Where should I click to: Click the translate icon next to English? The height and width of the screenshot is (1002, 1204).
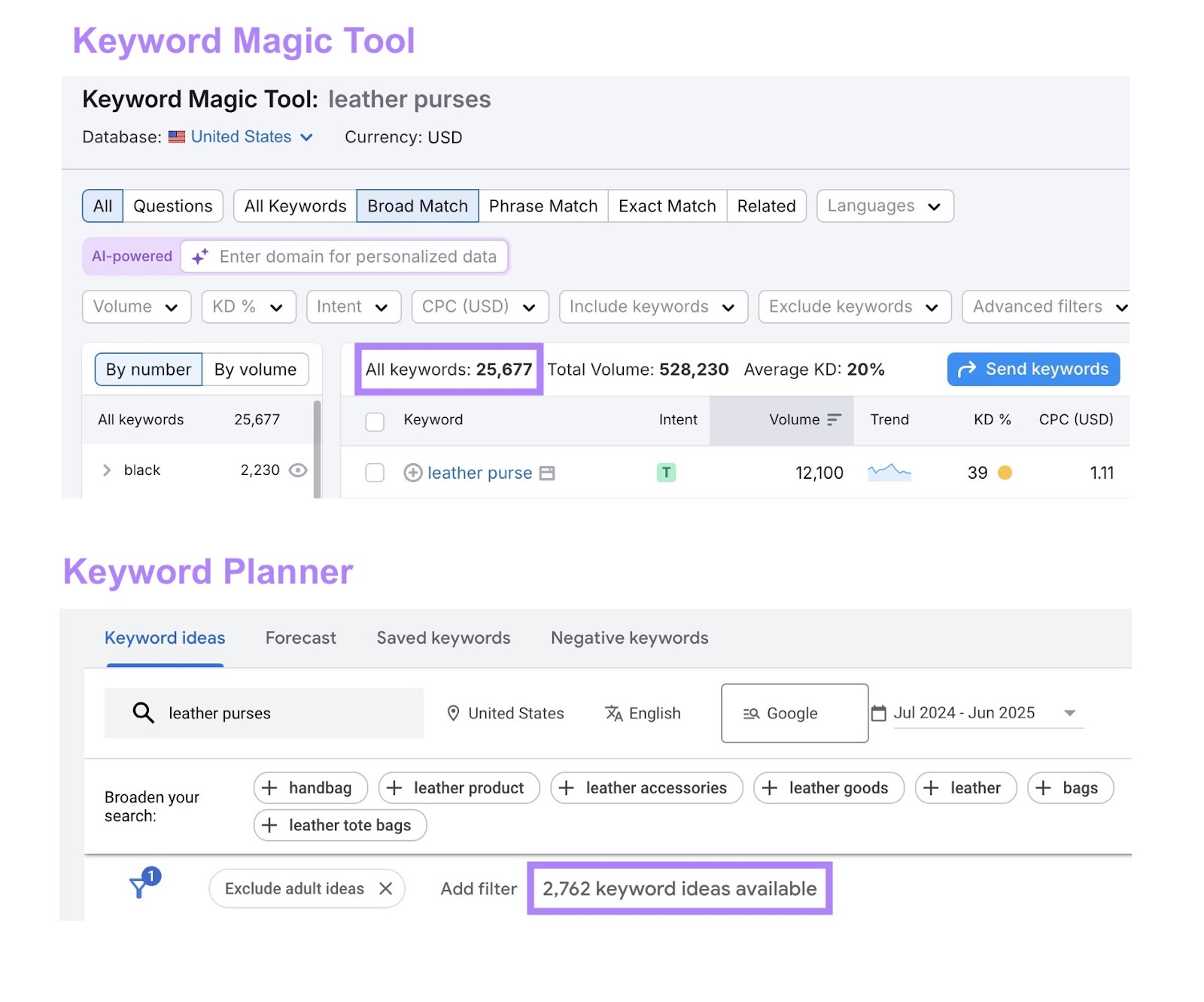(x=613, y=713)
